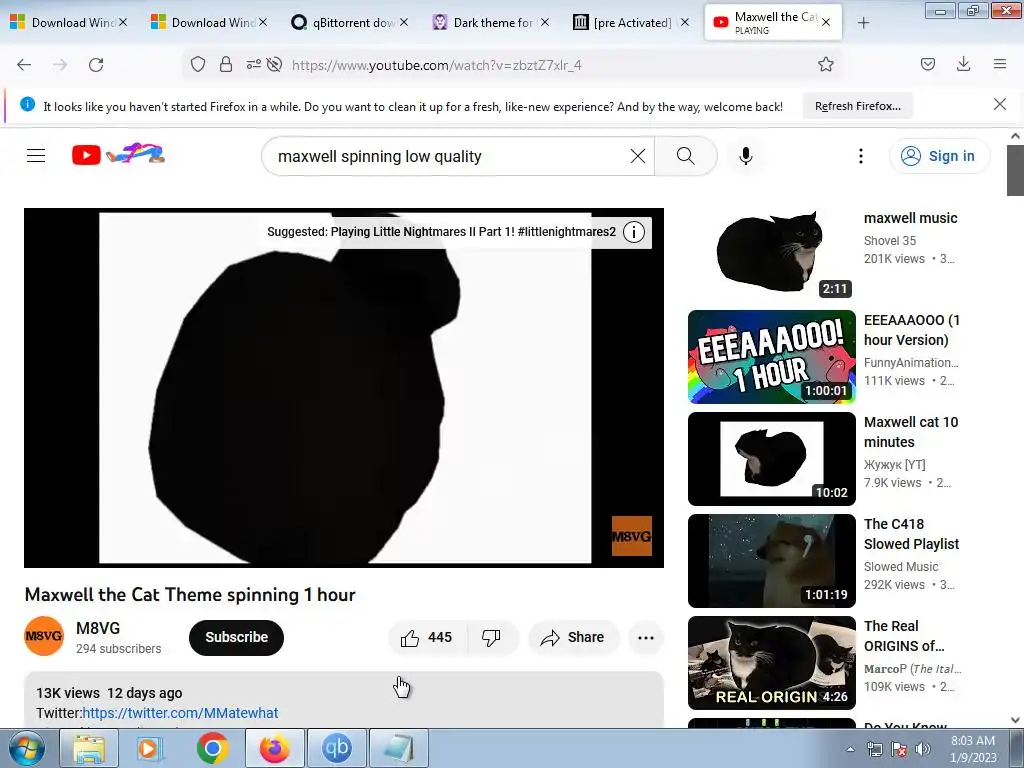Clear the YouTube search text with X
This screenshot has height=768, width=1024.
(x=638, y=156)
